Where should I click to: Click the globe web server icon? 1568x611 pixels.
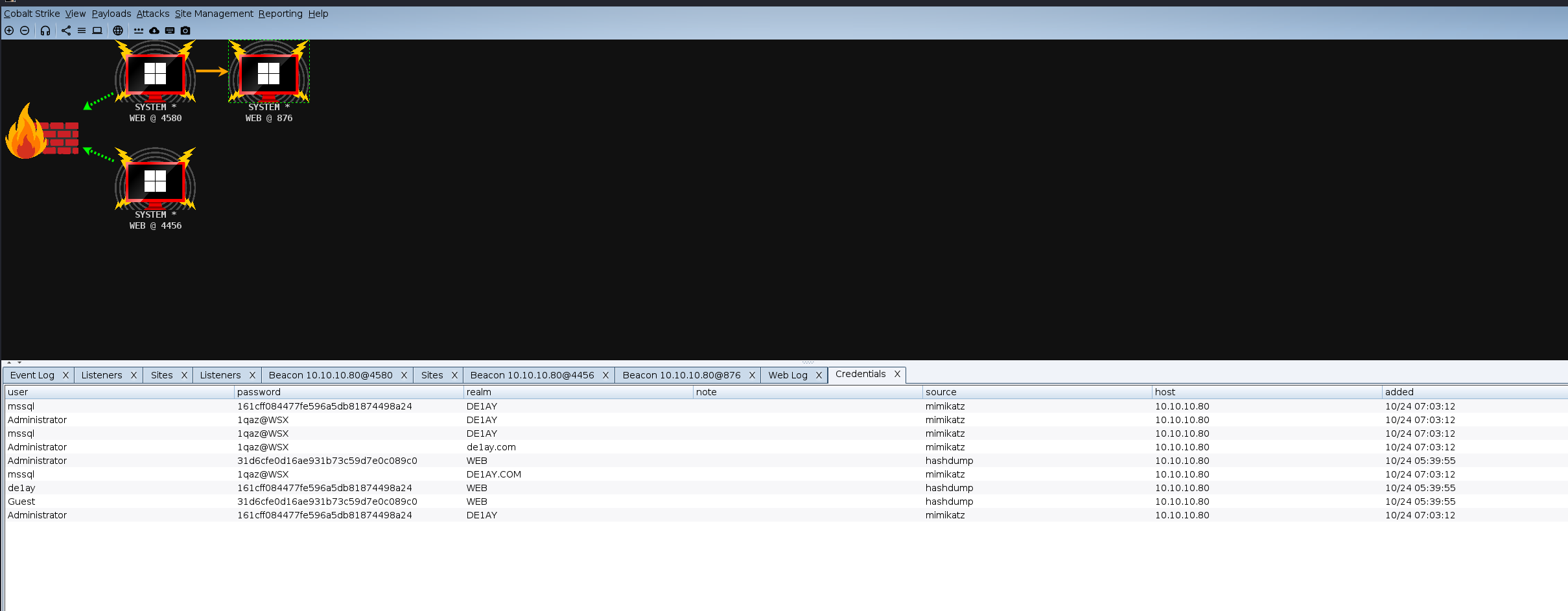tap(118, 30)
